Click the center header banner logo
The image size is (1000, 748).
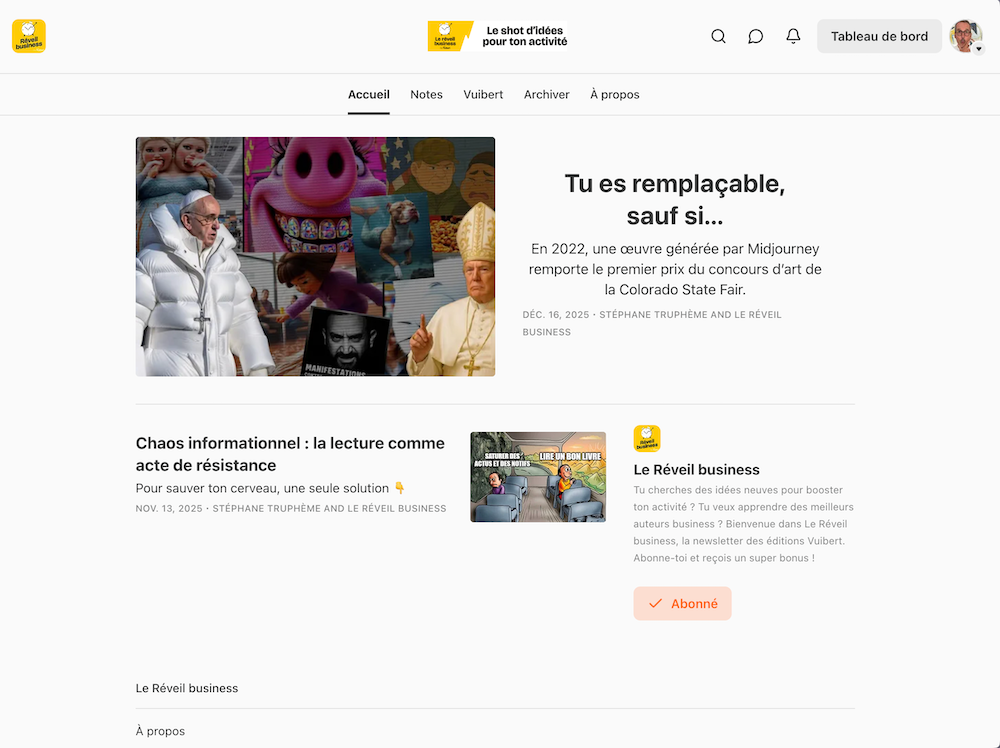coord(499,37)
